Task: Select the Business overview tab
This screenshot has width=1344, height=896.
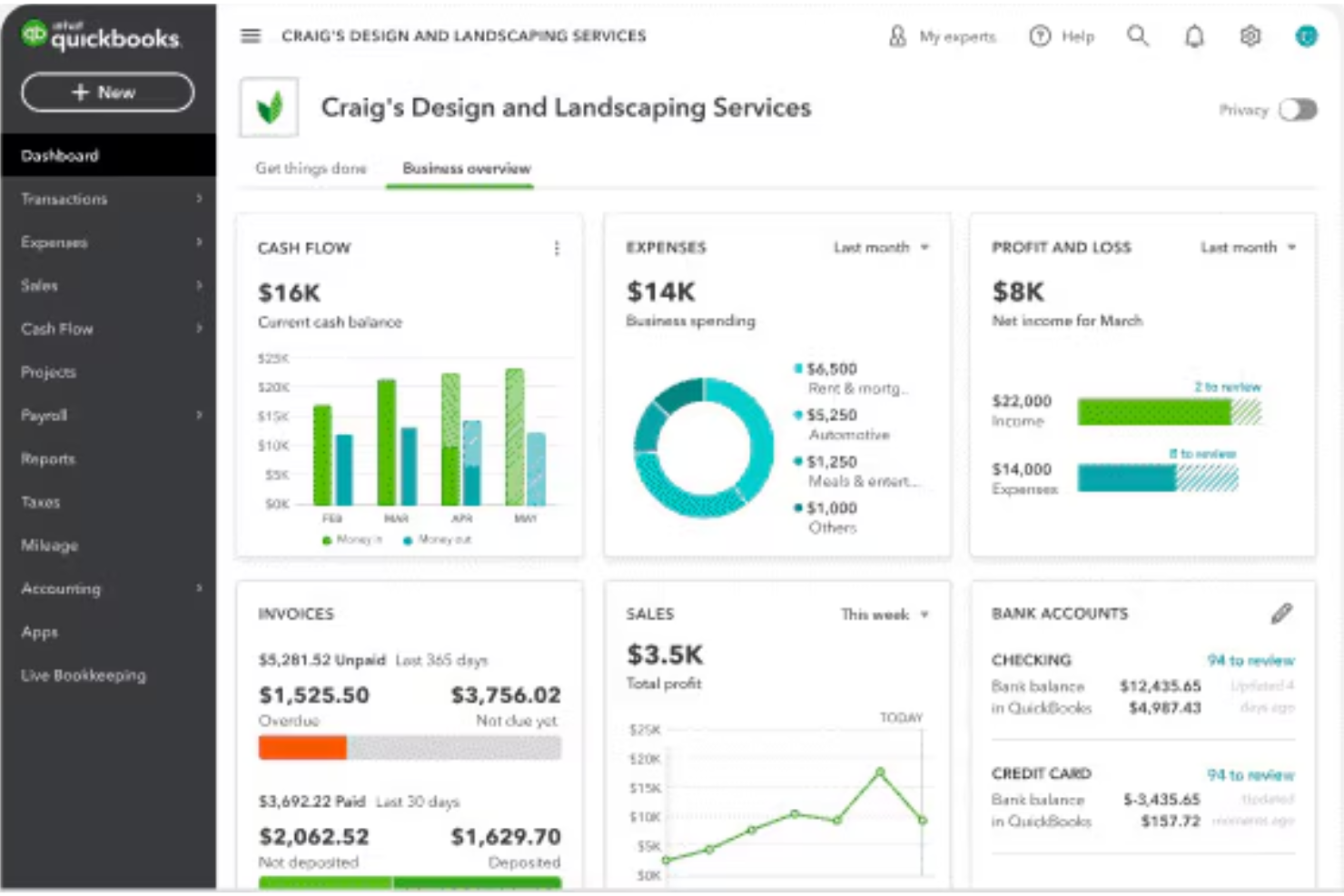Action: click(467, 168)
